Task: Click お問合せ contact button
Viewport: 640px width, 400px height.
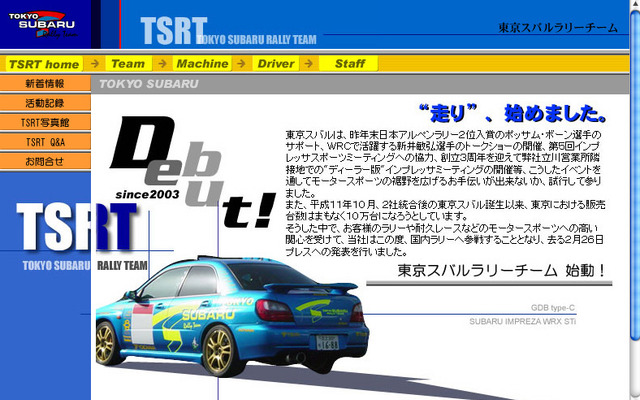Action: pyautogui.click(x=45, y=162)
